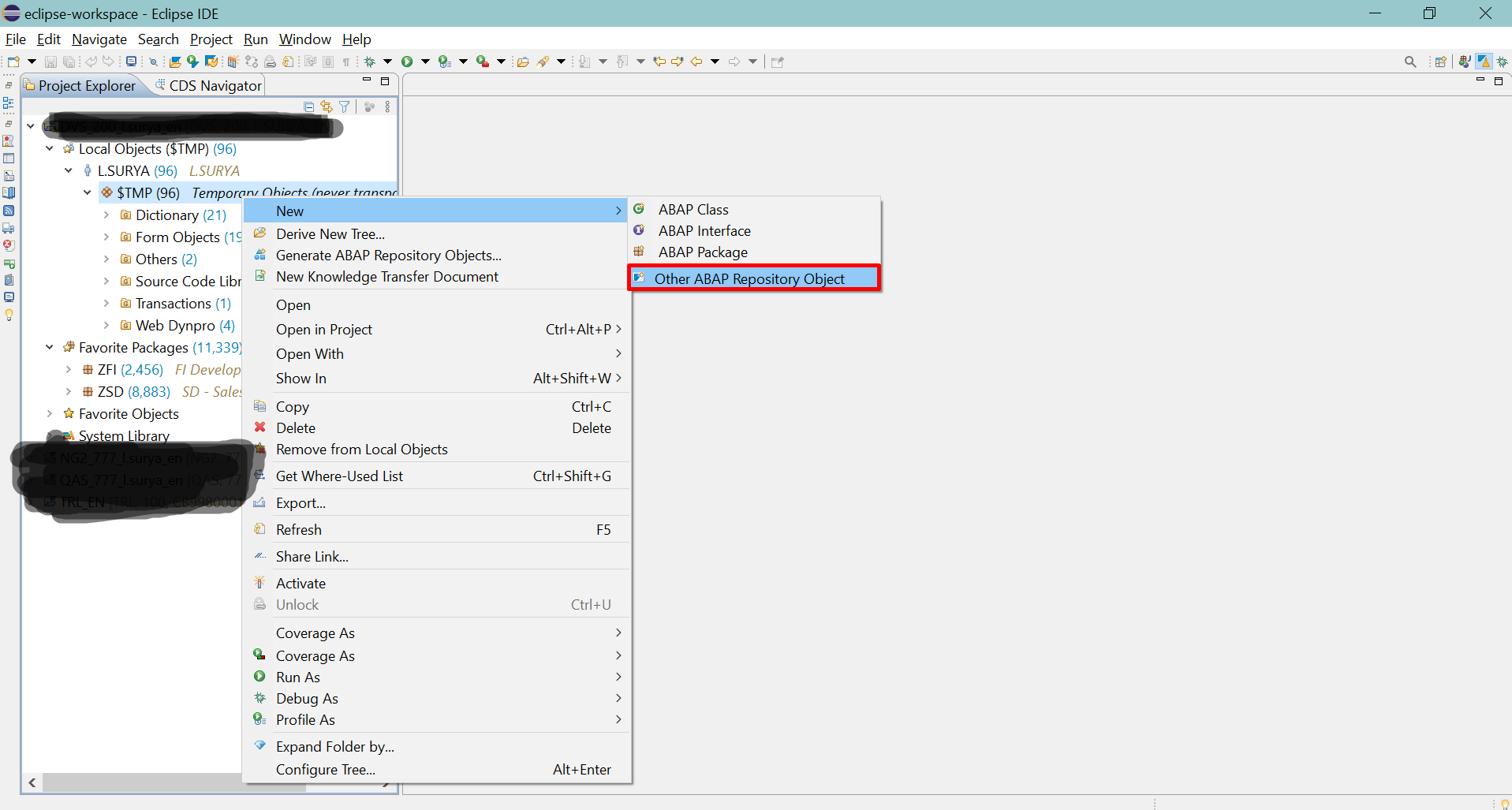
Task: Open the Run button dropdown arrow
Action: click(x=425, y=62)
